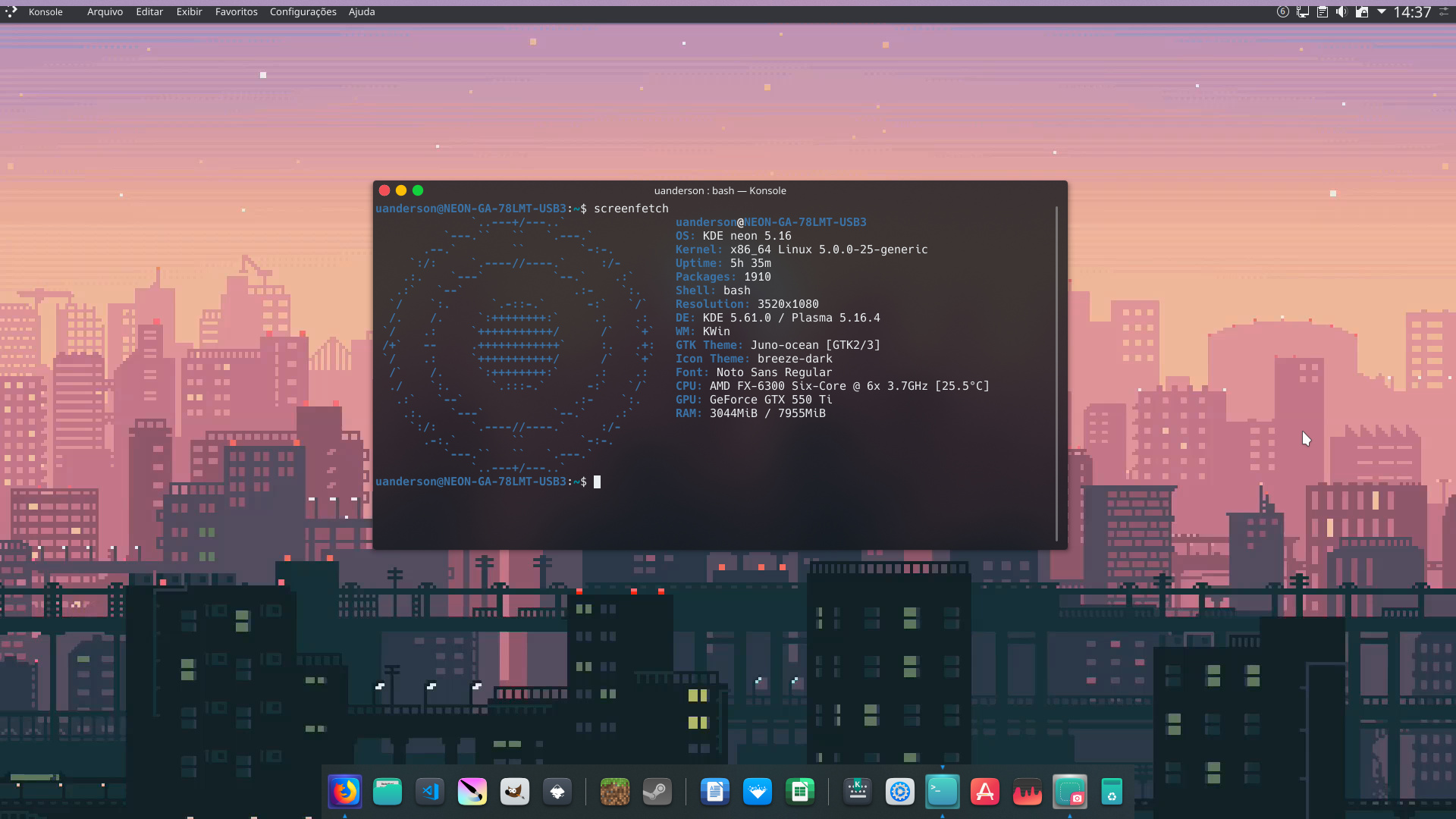1456x819 pixels.
Task: Launch Inkscape from the dock
Action: (x=557, y=792)
